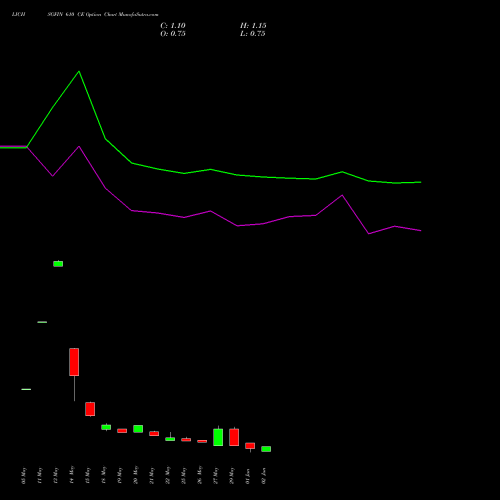The image size is (500, 500).
Task: Click the right end of the green line
Action: click(421, 182)
